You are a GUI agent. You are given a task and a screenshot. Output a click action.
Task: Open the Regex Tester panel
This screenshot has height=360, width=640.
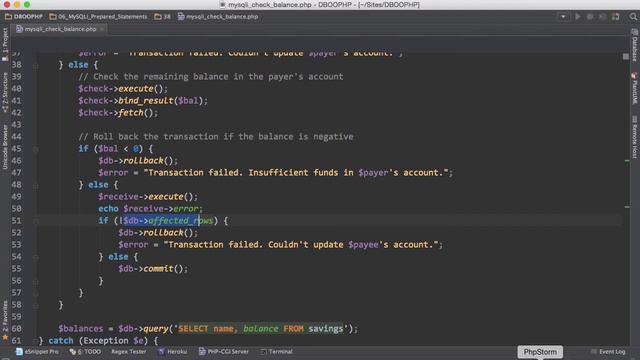point(129,351)
